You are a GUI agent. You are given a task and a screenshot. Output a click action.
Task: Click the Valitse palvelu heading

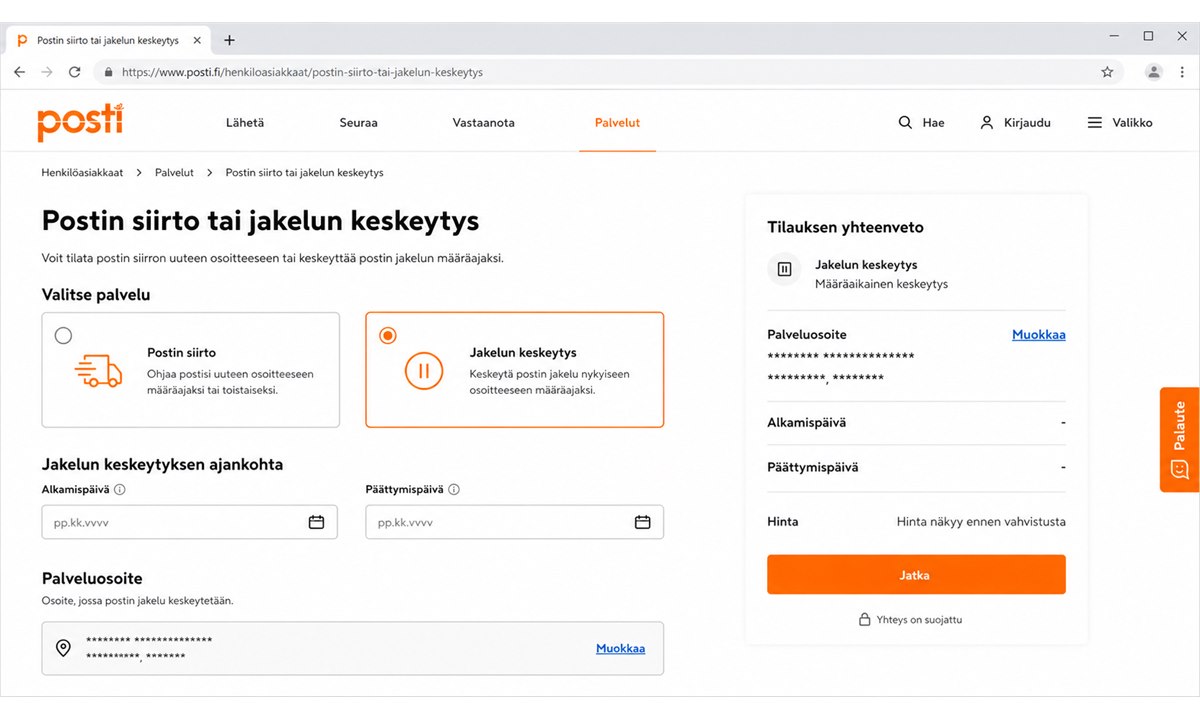[x=96, y=295]
